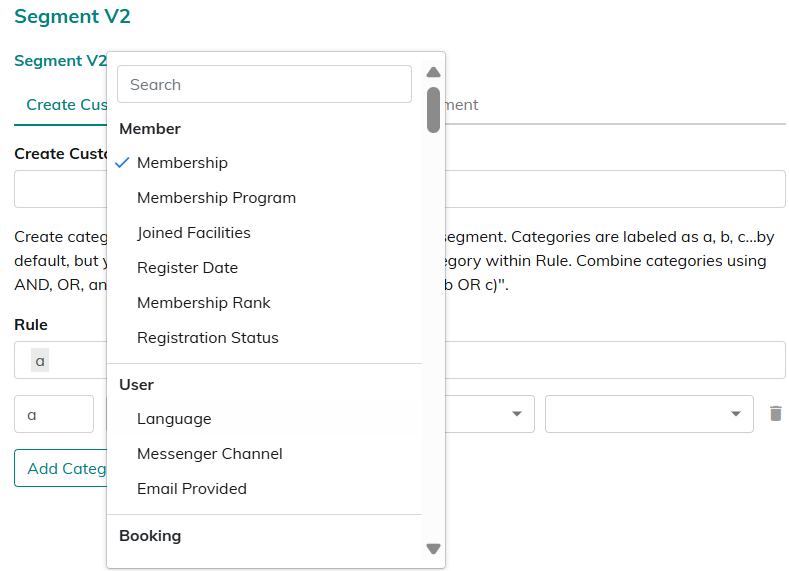
Task: Delete category row with trash icon
Action: [x=775, y=413]
